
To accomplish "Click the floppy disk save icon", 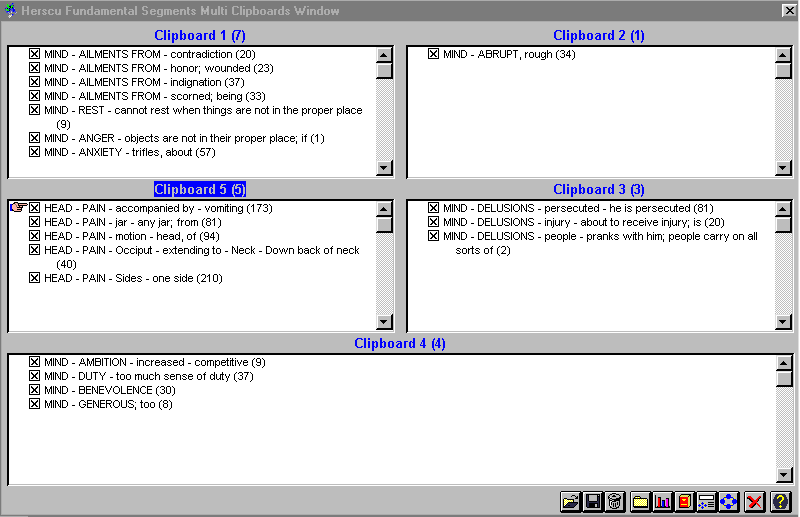I will click(x=592, y=502).
